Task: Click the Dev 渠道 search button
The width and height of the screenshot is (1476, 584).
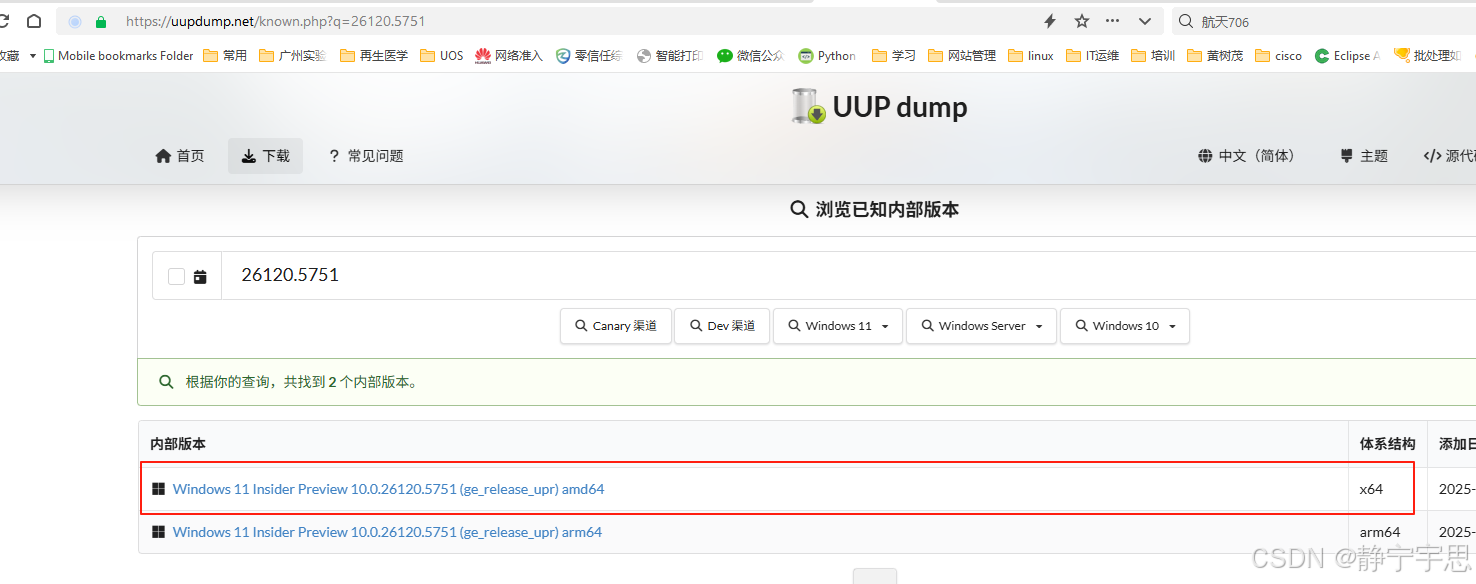Action: click(721, 326)
